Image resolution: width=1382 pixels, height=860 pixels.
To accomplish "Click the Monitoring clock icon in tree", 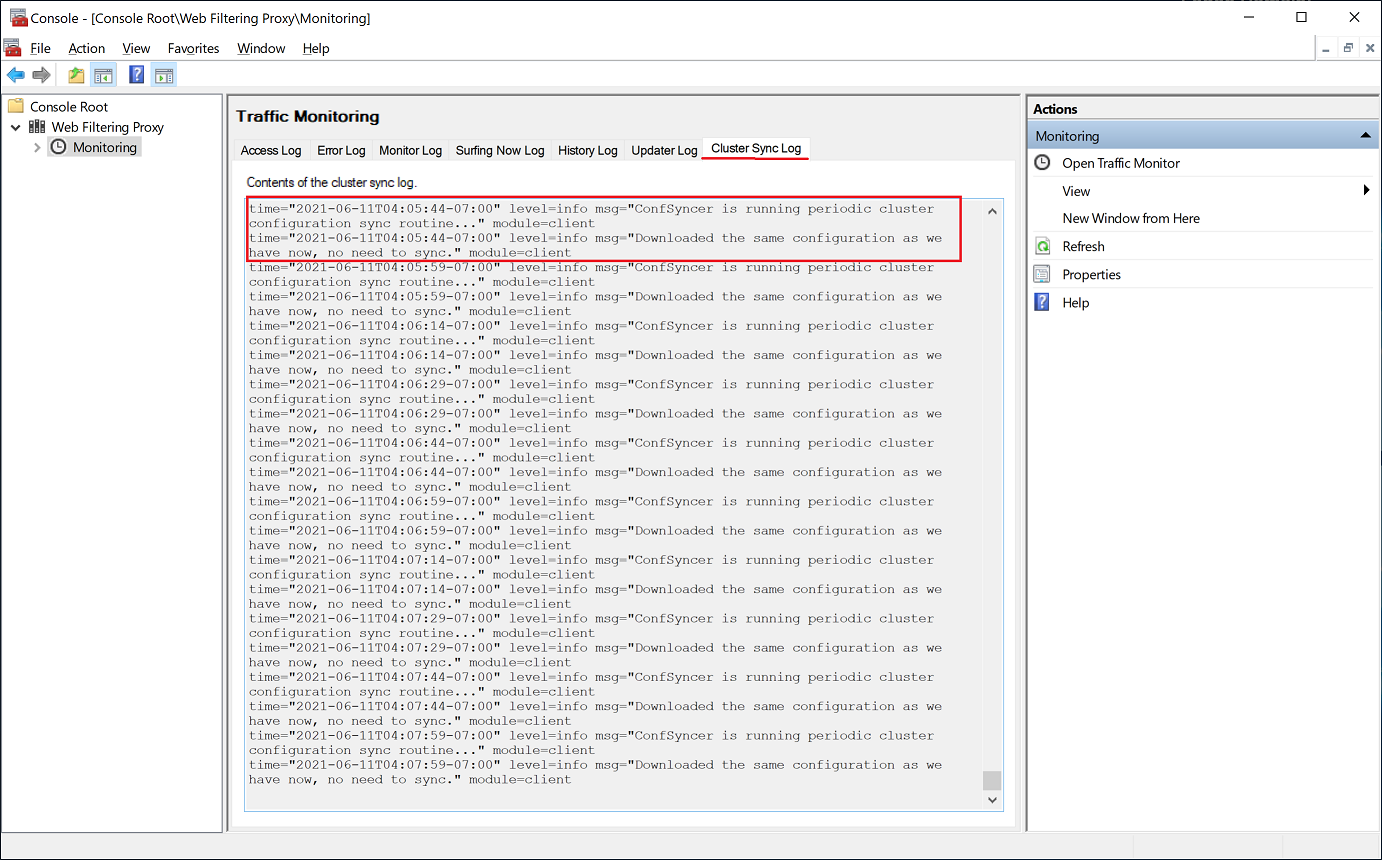I will [x=58, y=147].
